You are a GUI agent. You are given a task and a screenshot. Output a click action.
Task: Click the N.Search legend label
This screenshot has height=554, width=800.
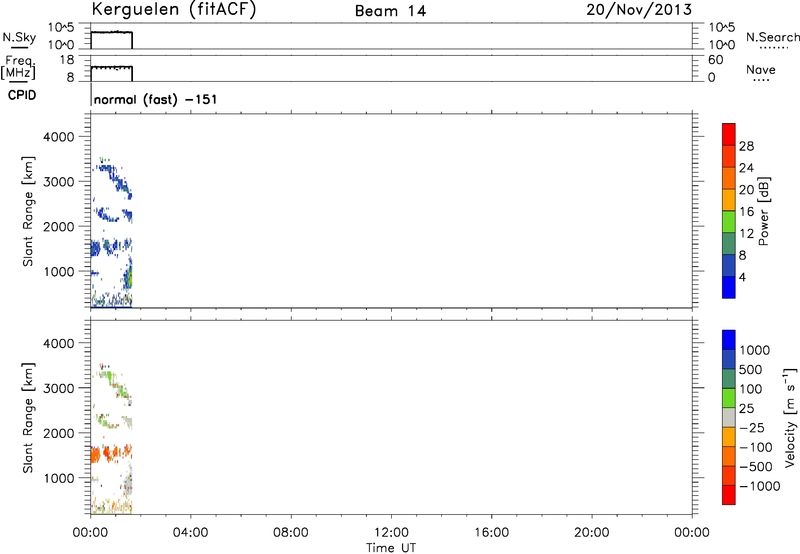point(772,37)
